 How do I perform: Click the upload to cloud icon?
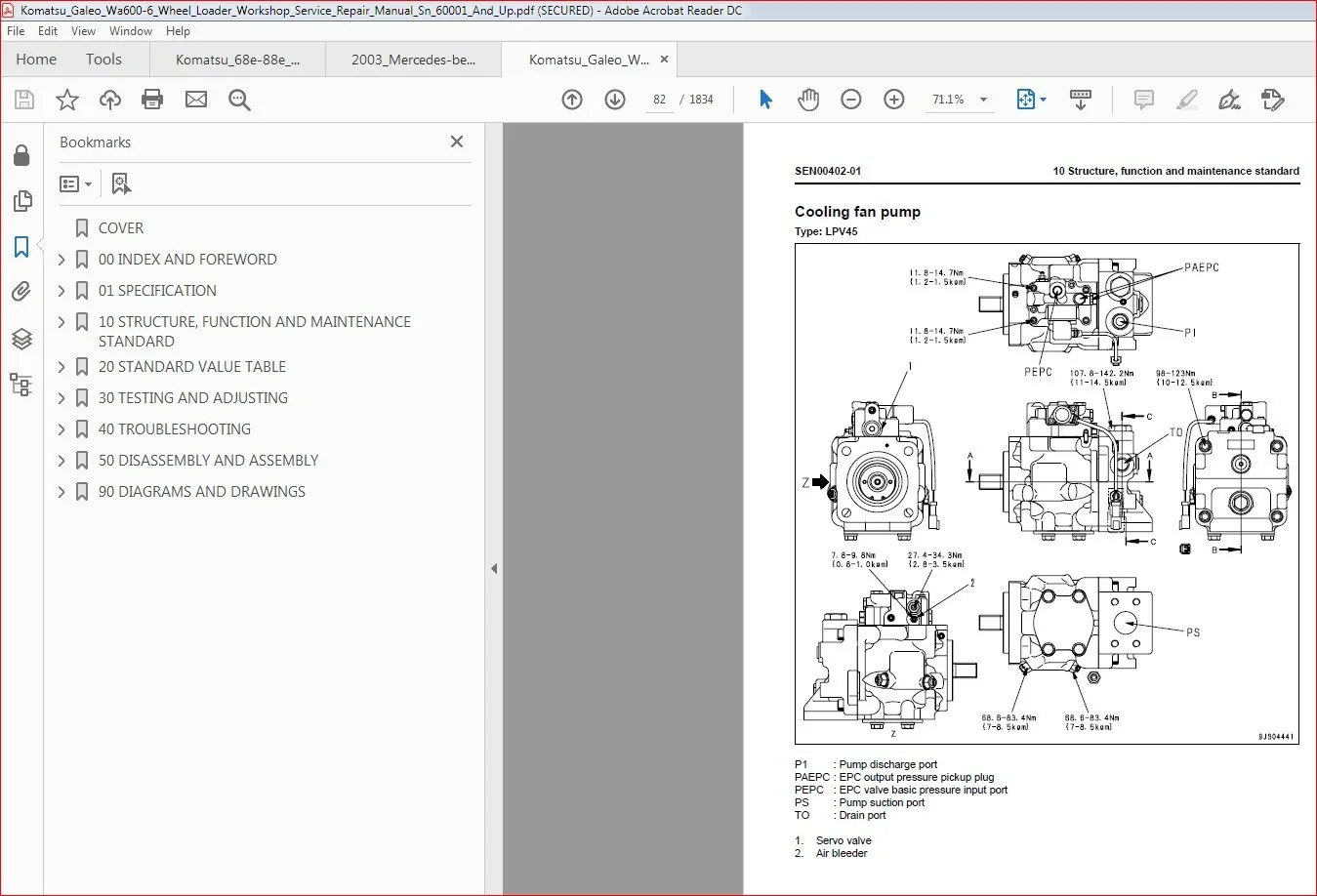pos(110,100)
